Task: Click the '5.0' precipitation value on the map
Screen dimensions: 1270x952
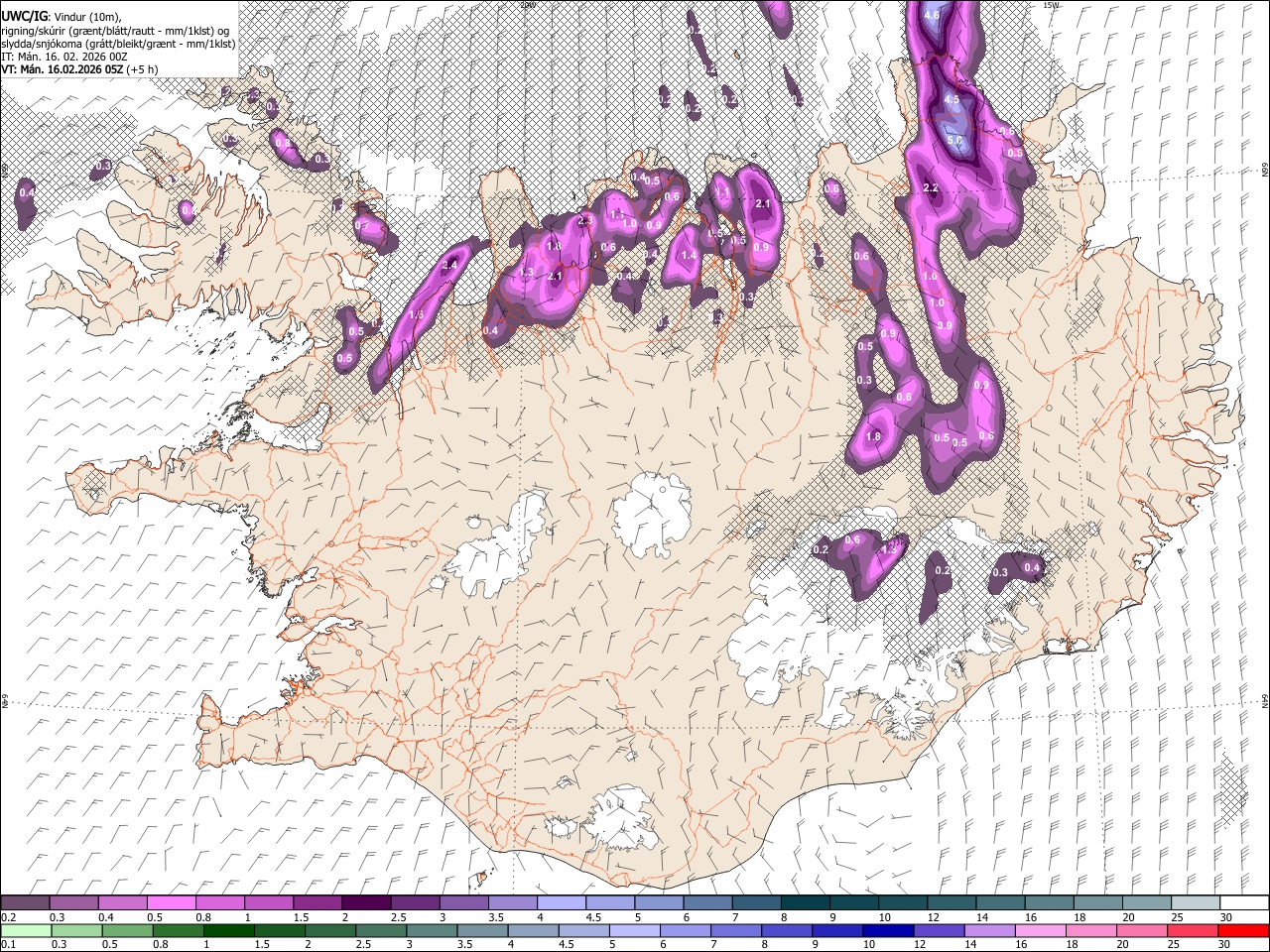Action: pos(954,141)
